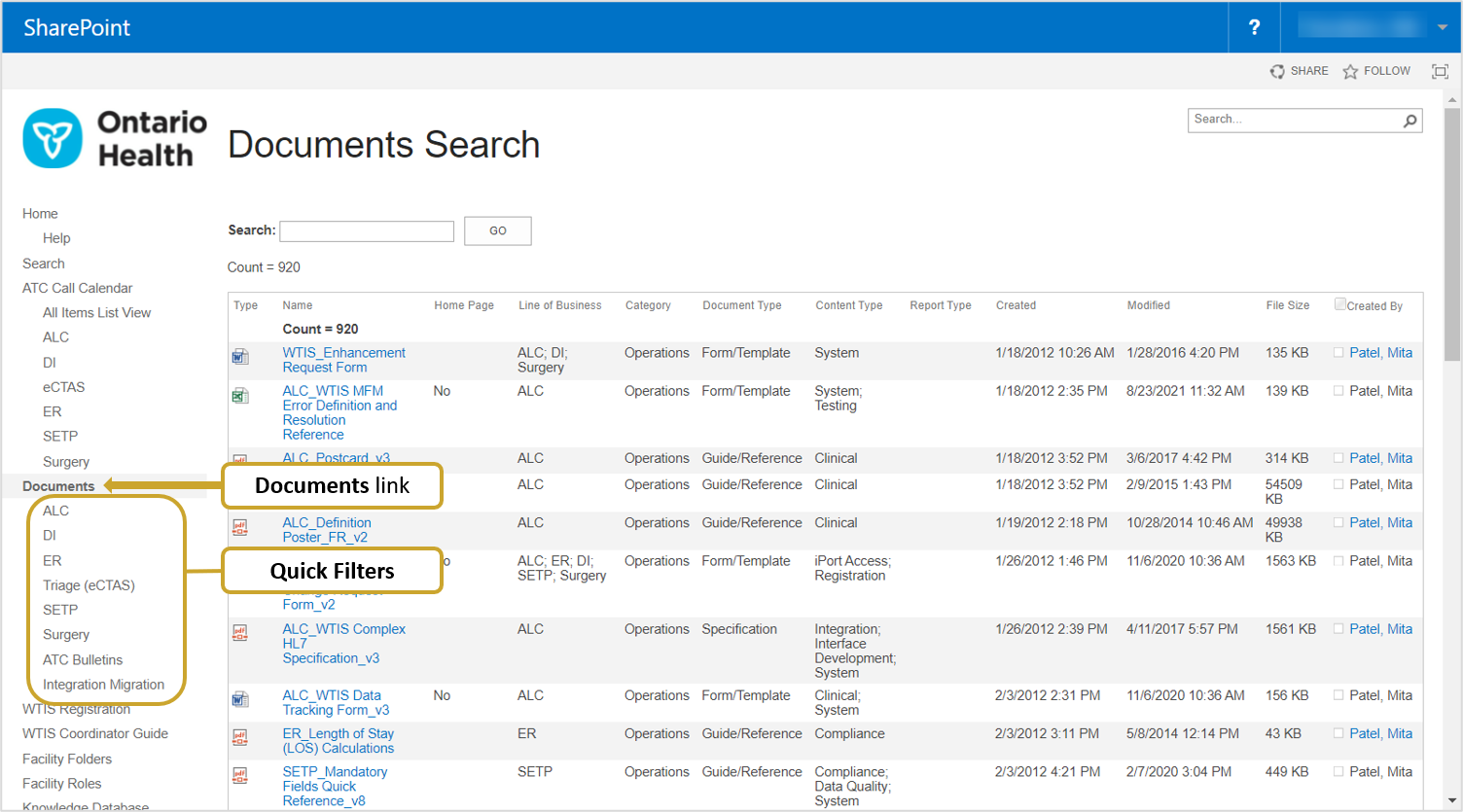
Task: Select the Surgery quick filter under Documents
Action: [66, 635]
